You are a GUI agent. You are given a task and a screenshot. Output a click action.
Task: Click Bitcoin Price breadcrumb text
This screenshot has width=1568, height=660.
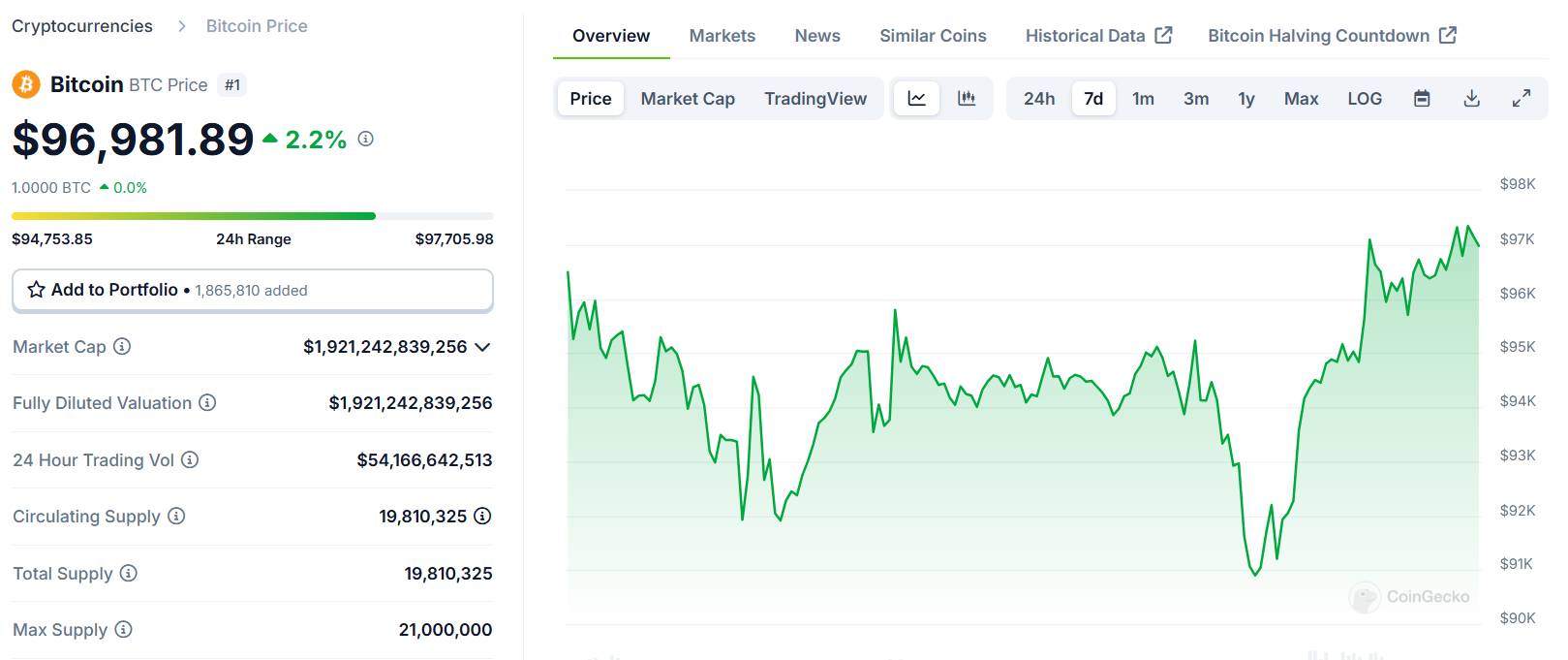pos(257,26)
